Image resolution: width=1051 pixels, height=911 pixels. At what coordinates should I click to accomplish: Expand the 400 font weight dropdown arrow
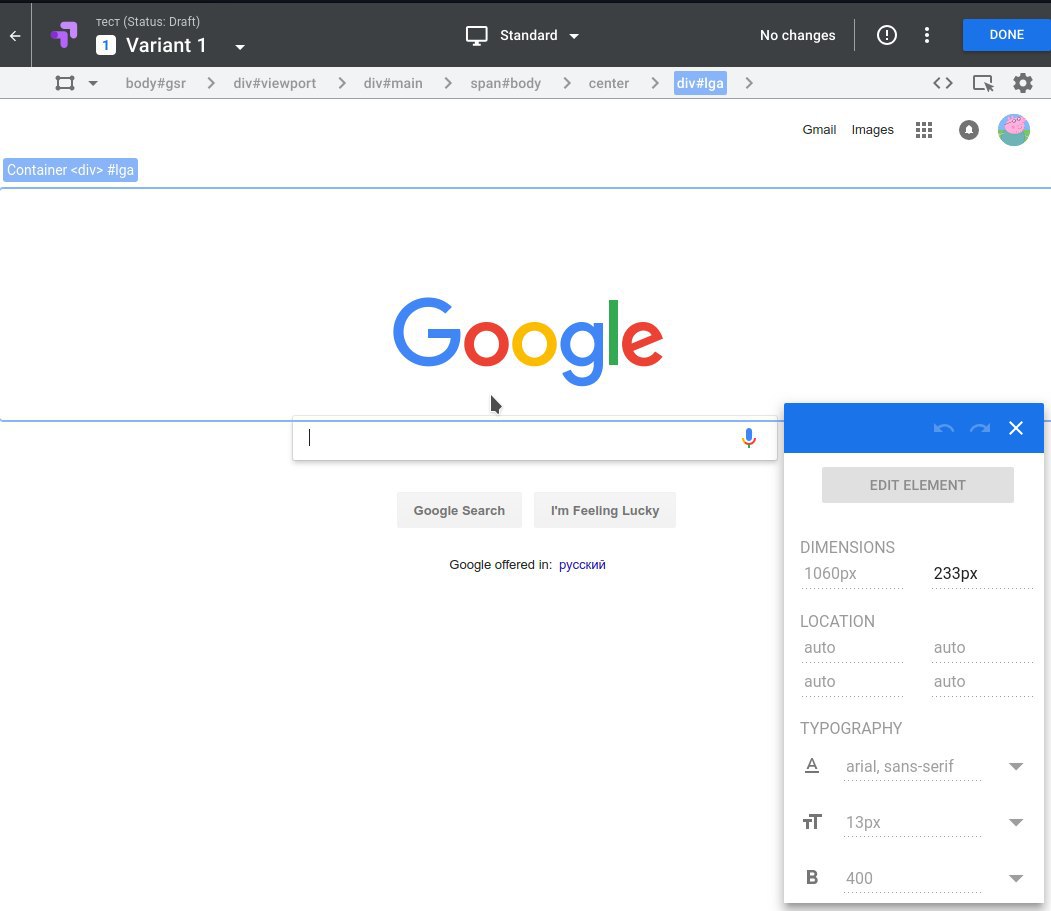point(1015,878)
